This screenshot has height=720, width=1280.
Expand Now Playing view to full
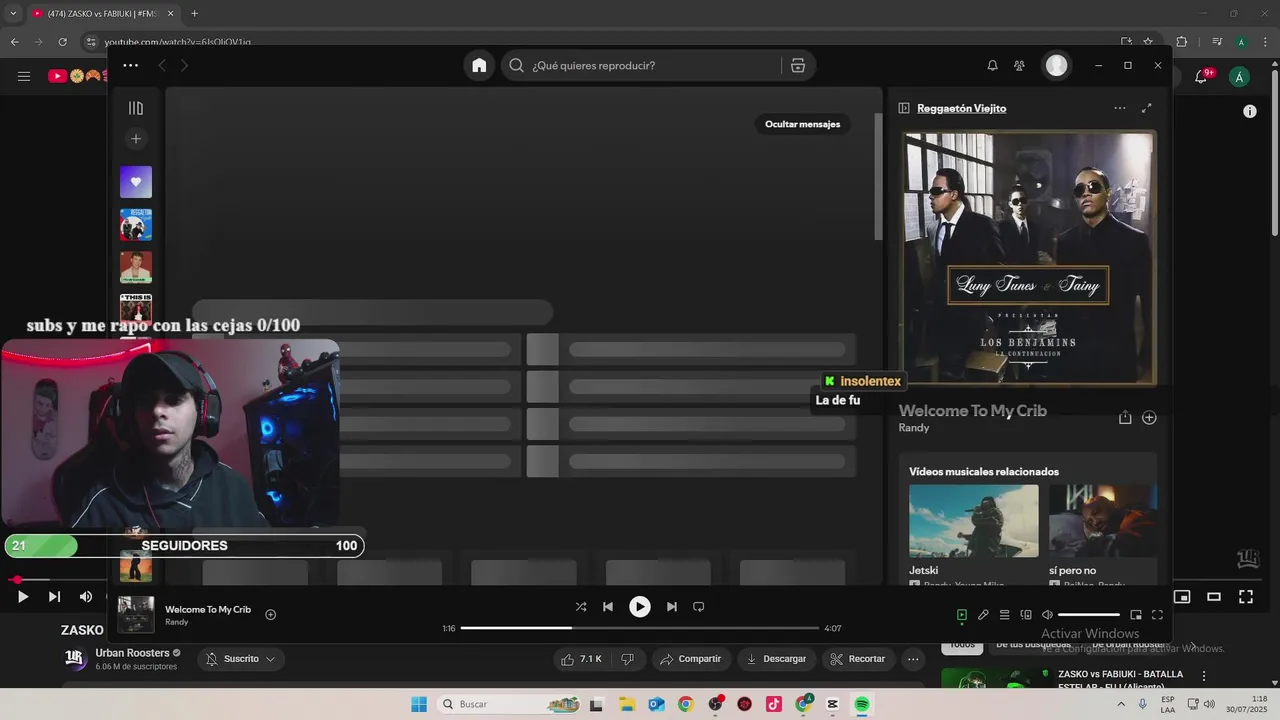click(x=1147, y=108)
